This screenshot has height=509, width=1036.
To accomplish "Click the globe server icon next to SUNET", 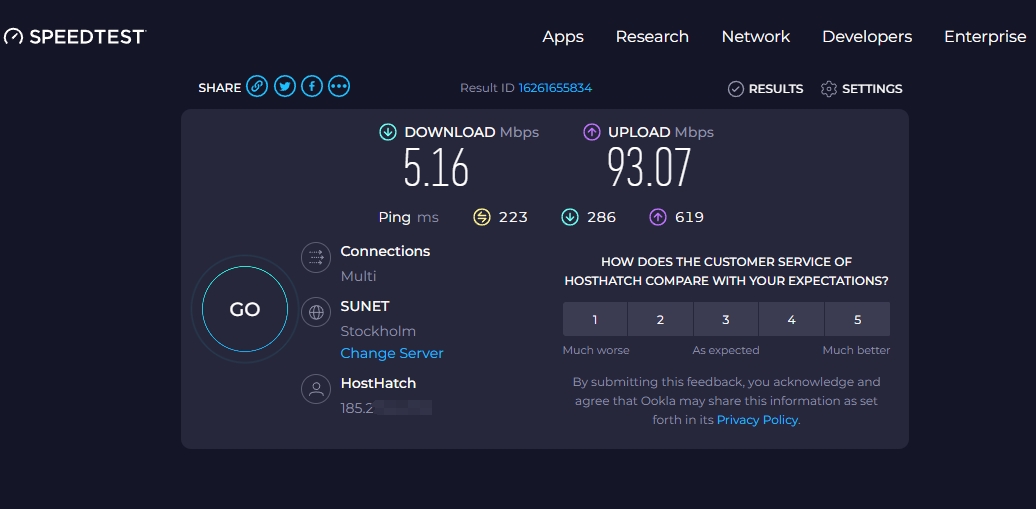I will click(x=316, y=312).
